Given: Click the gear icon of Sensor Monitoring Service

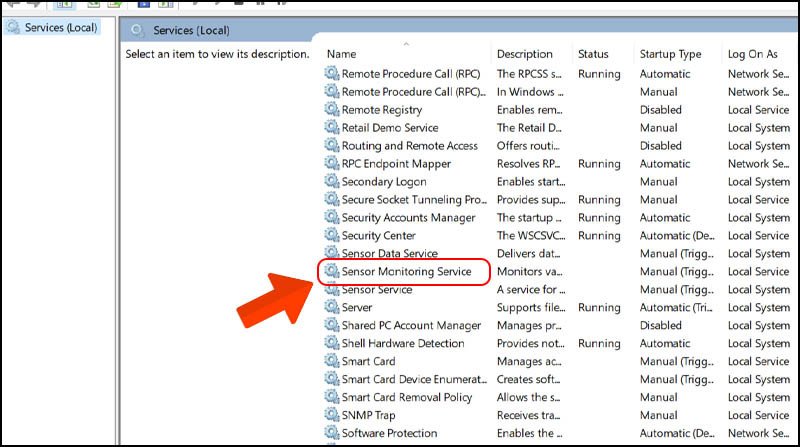Looking at the screenshot, I should [332, 271].
